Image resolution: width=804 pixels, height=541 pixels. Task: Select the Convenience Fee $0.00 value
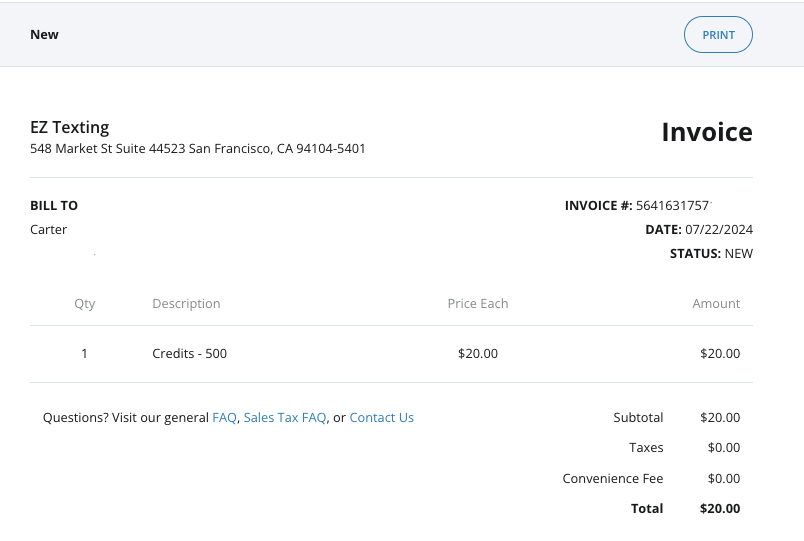(x=723, y=478)
